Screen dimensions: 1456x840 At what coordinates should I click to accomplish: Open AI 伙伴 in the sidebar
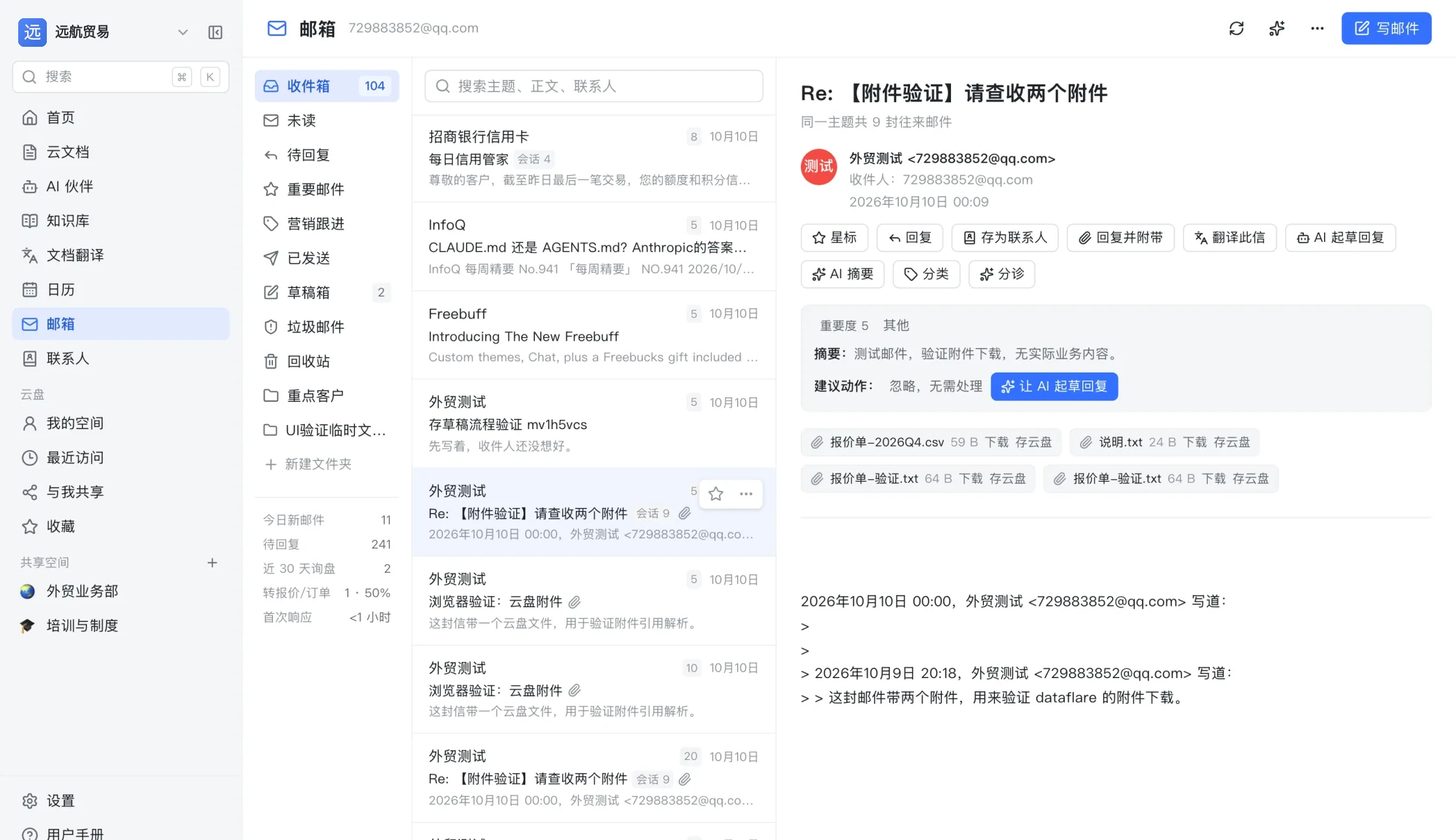pos(121,187)
